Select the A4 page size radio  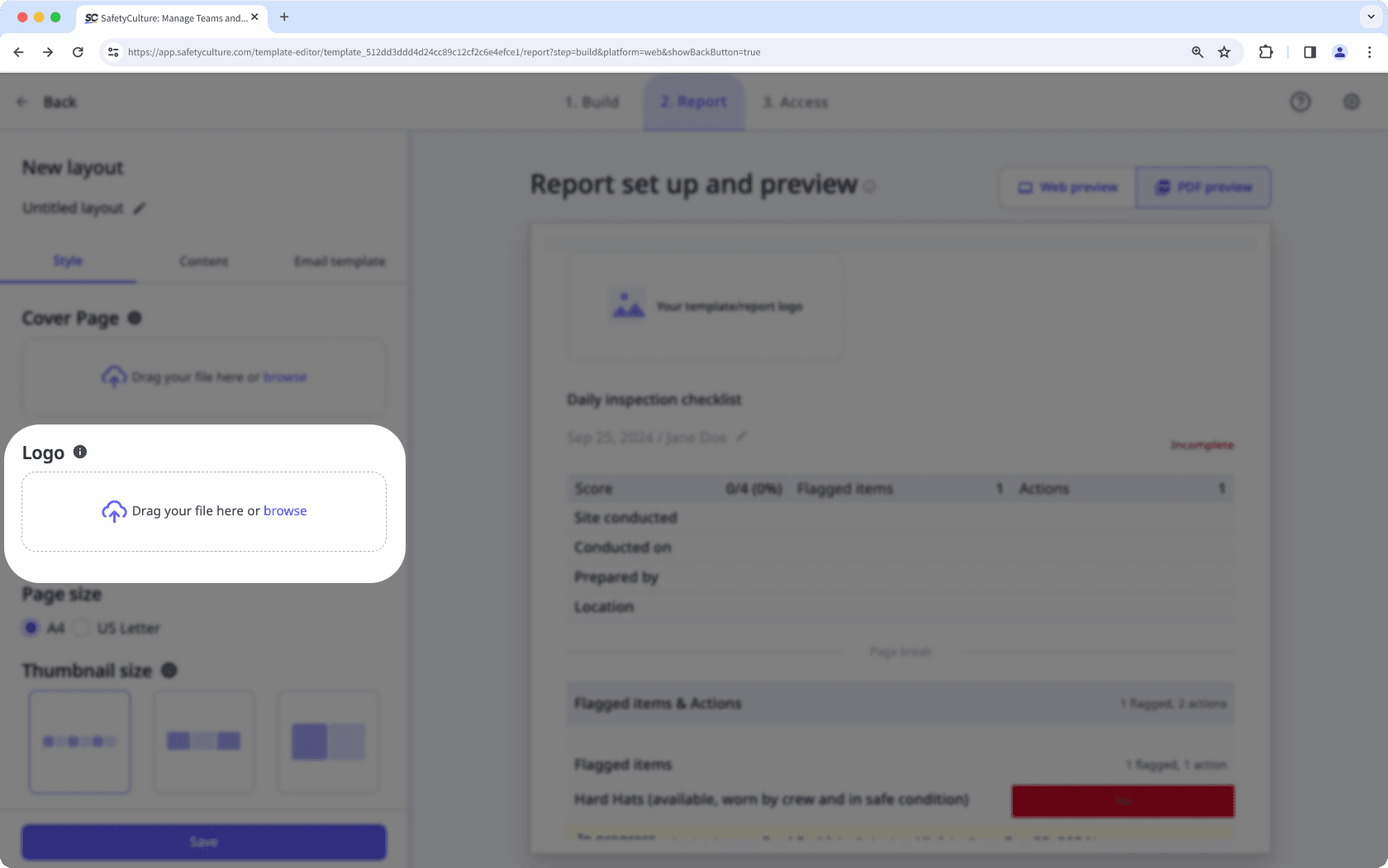tap(31, 628)
